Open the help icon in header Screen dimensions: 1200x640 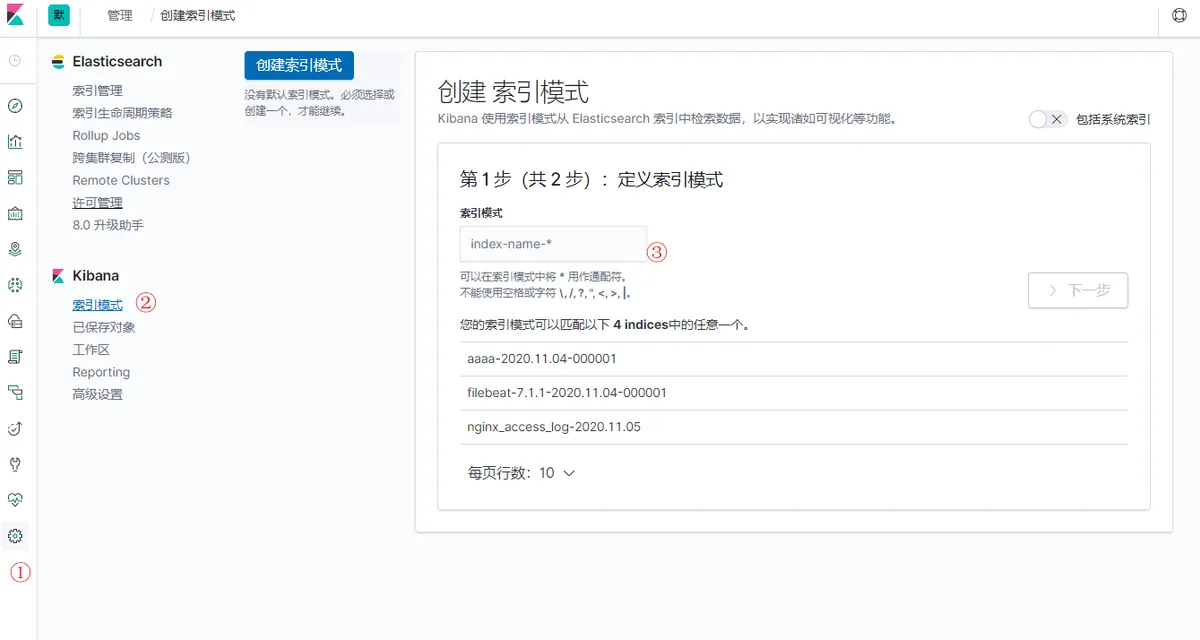coord(1179,16)
